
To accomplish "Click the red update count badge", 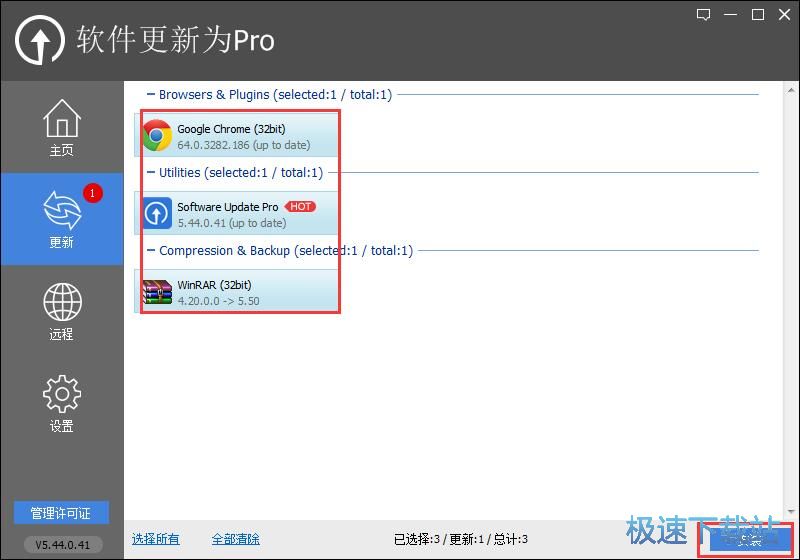I will [92, 193].
